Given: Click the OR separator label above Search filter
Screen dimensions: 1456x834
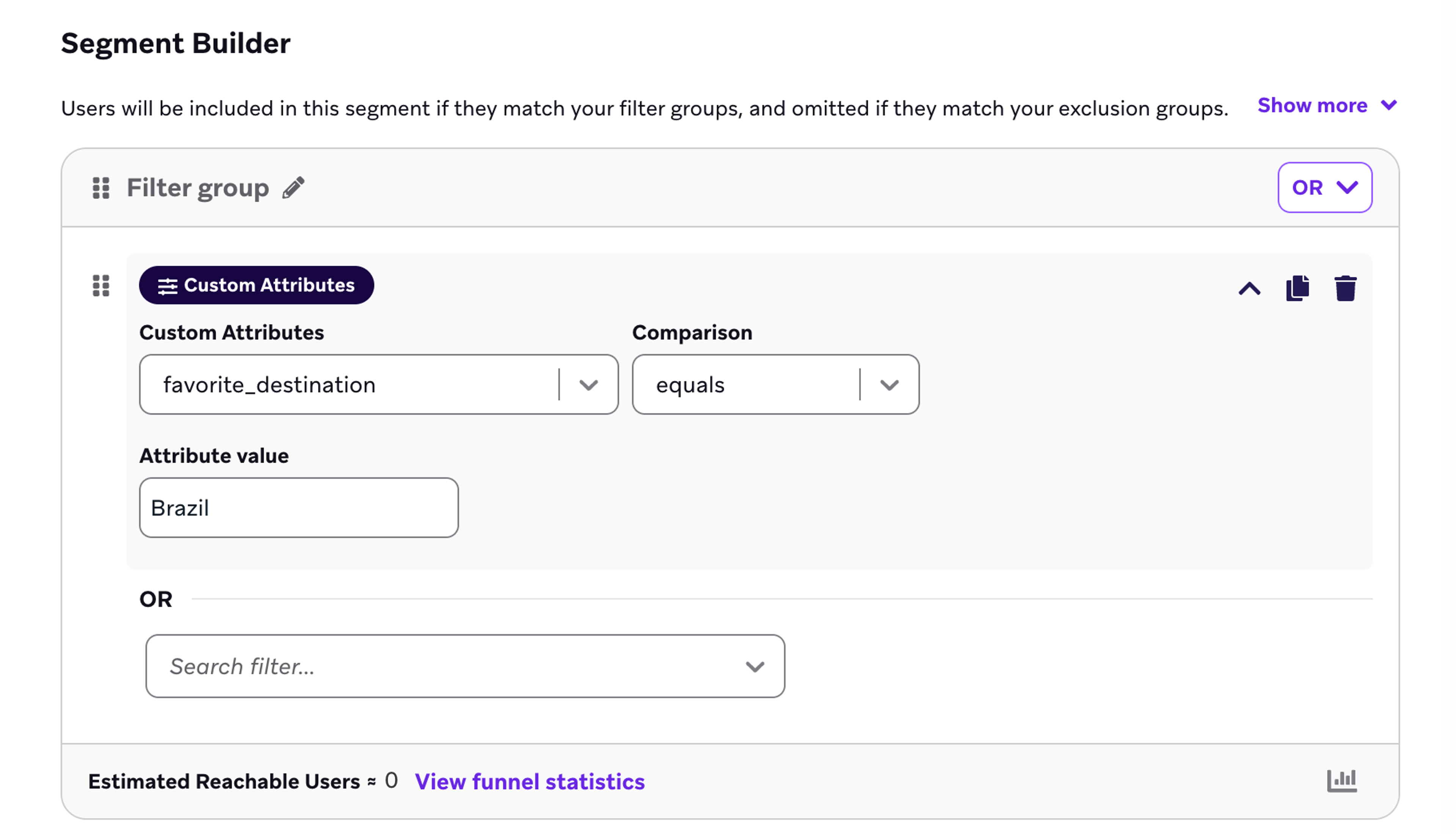Looking at the screenshot, I should 156,599.
